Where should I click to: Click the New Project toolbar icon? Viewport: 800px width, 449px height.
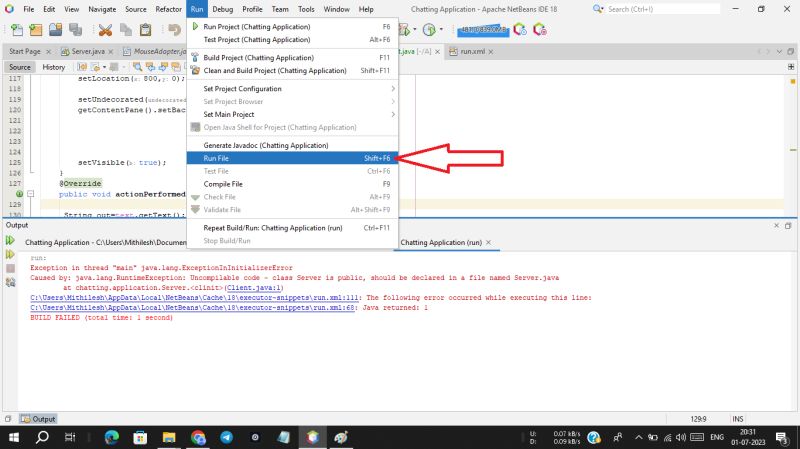pos(36,30)
